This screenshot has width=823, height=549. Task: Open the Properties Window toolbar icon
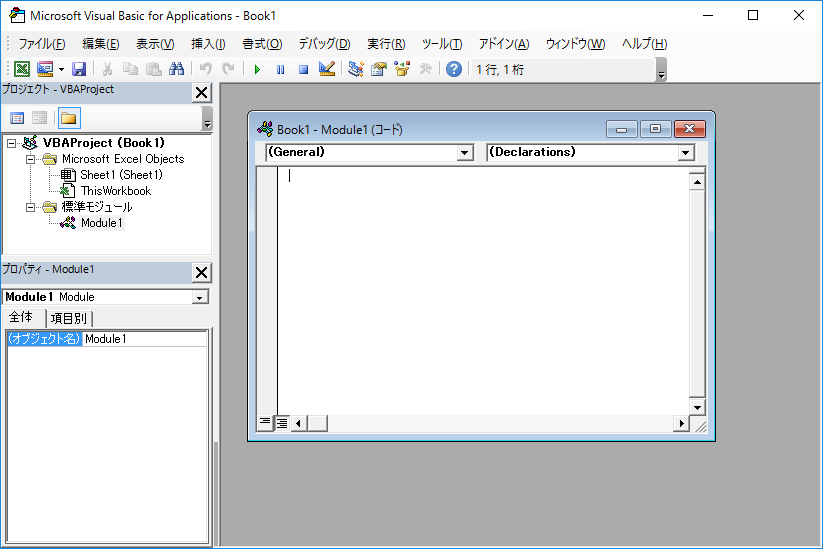(x=378, y=69)
